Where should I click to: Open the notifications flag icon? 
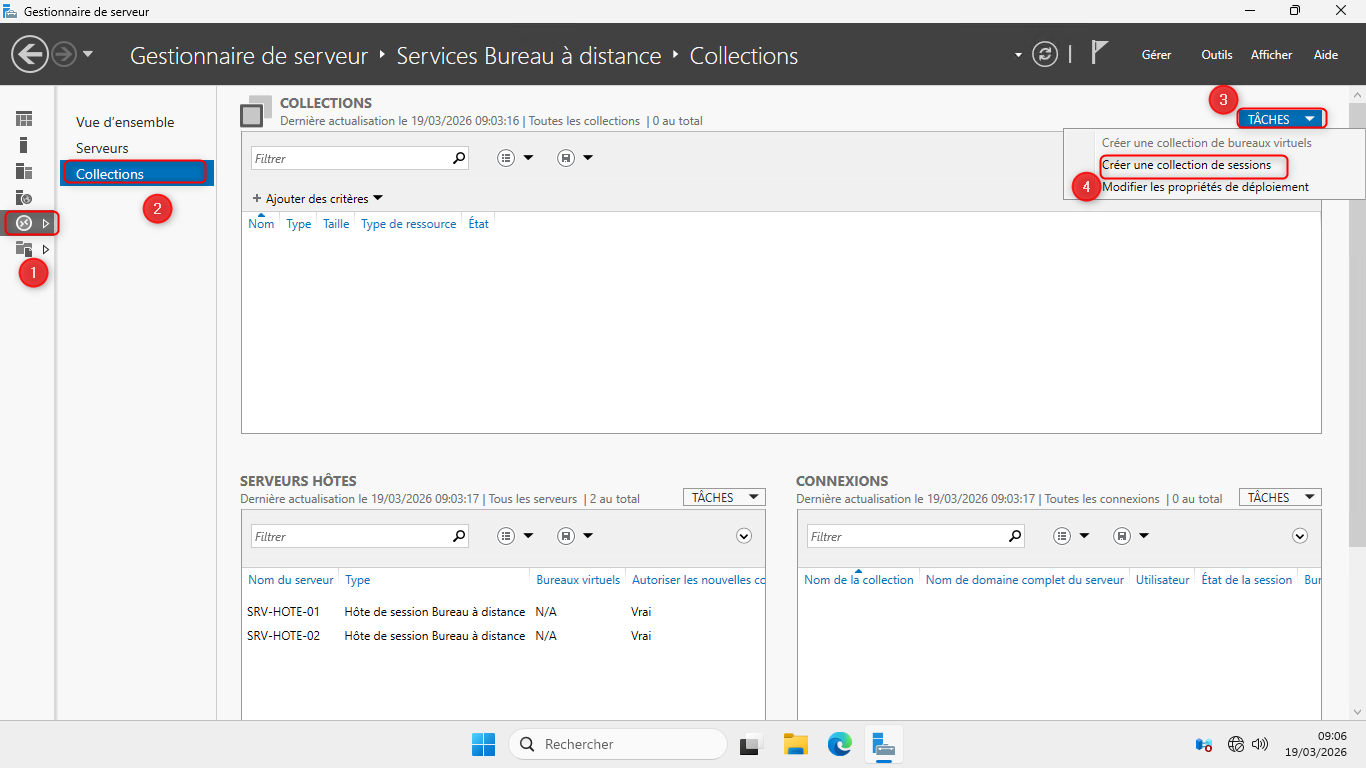1100,54
